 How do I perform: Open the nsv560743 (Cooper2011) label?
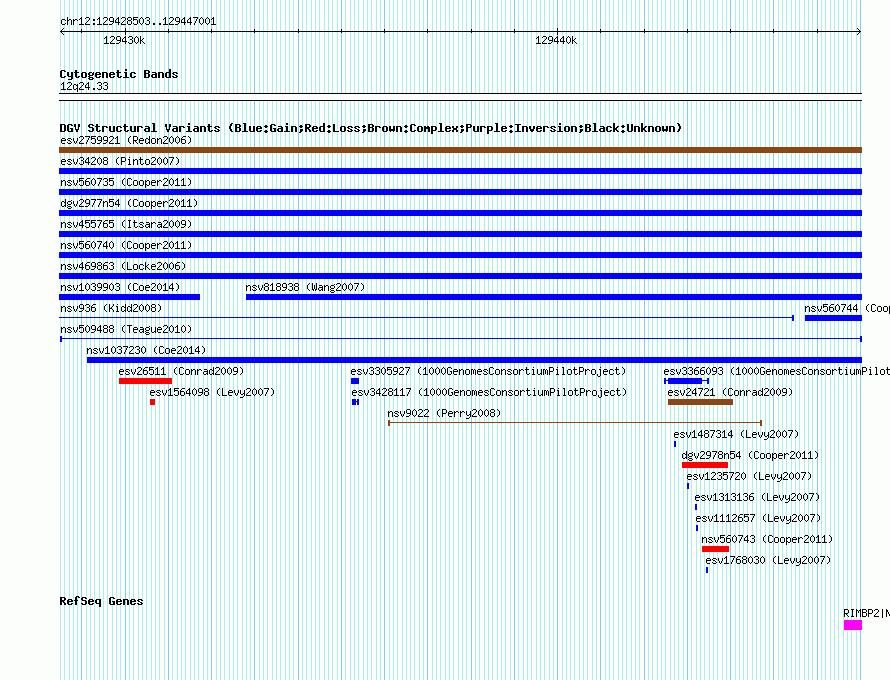coord(766,539)
